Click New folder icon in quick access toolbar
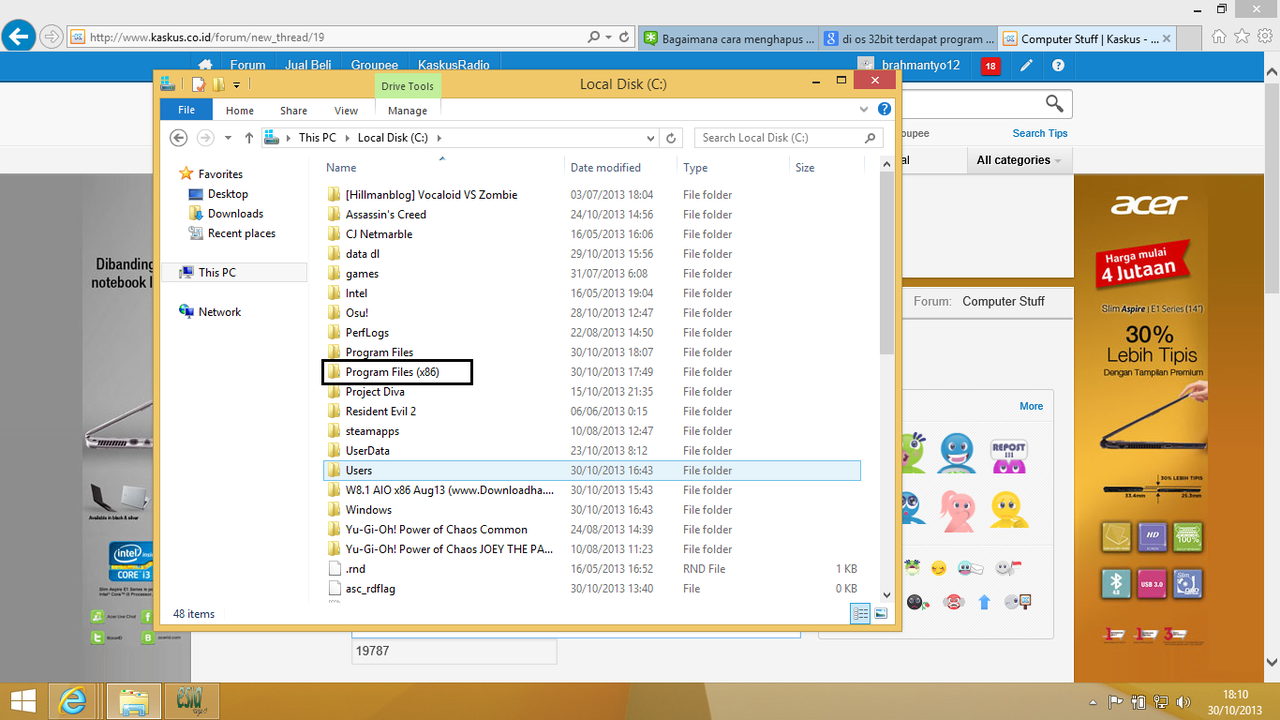1280x720 pixels. click(x=218, y=85)
